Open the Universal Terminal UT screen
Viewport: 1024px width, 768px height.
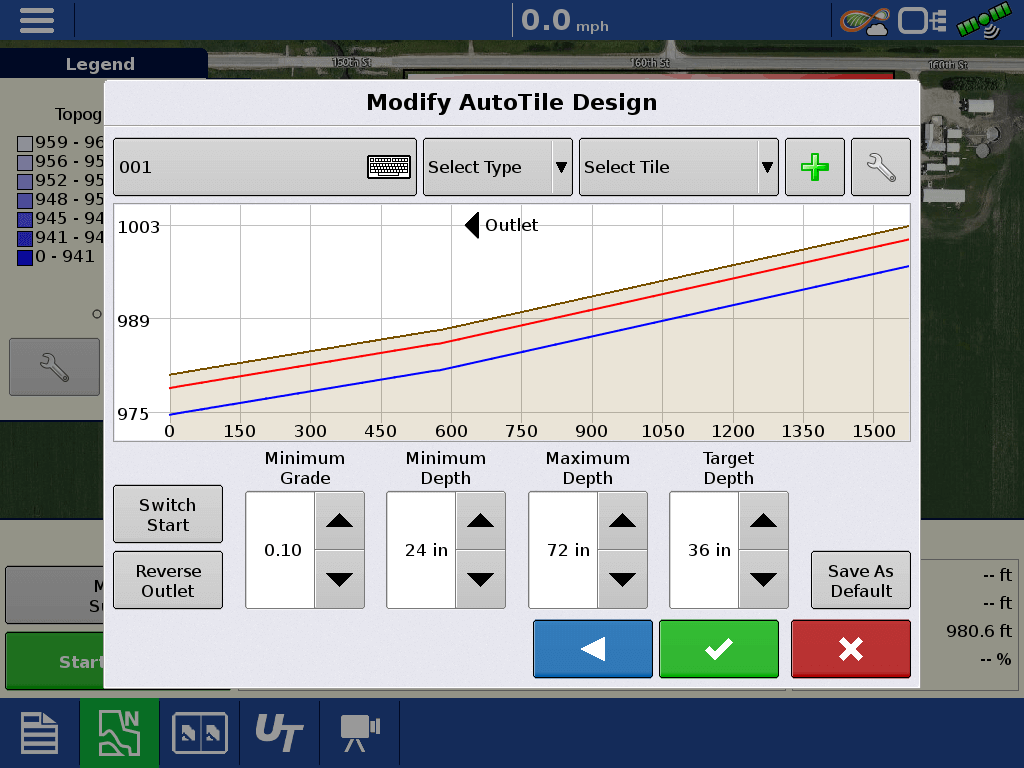coord(279,732)
